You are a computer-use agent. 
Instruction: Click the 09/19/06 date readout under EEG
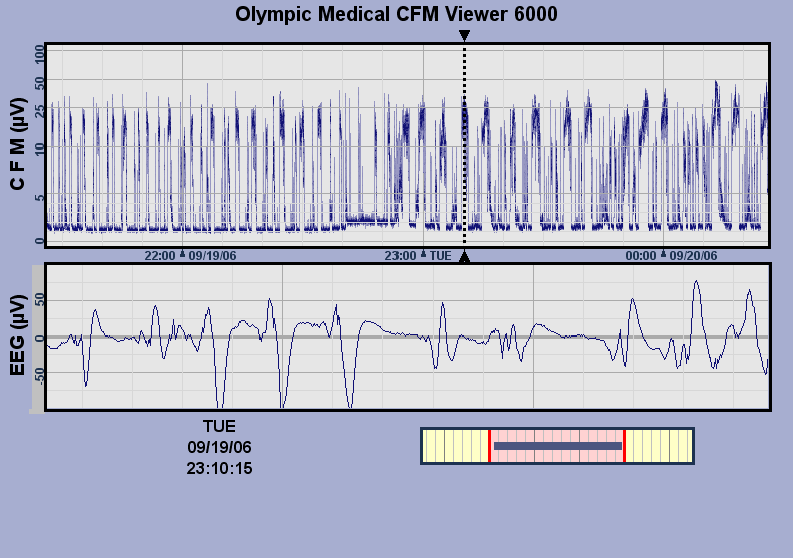219,447
